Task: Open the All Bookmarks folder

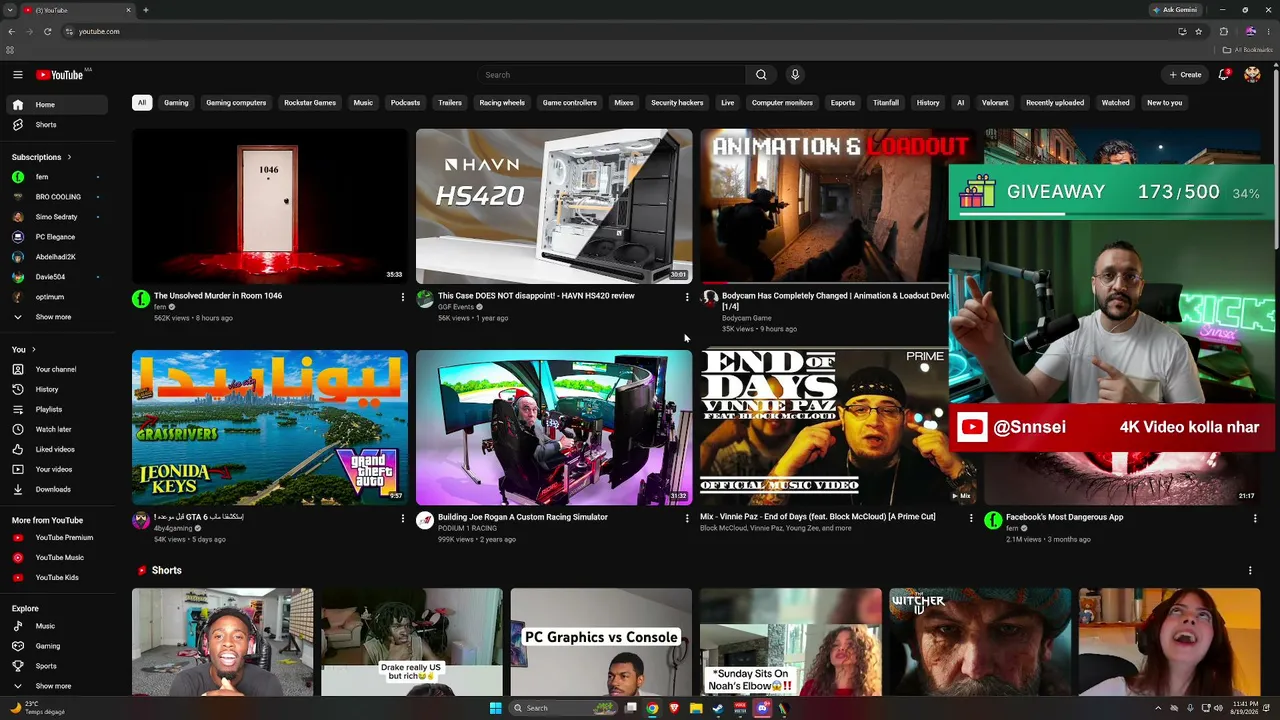Action: tap(1247, 50)
